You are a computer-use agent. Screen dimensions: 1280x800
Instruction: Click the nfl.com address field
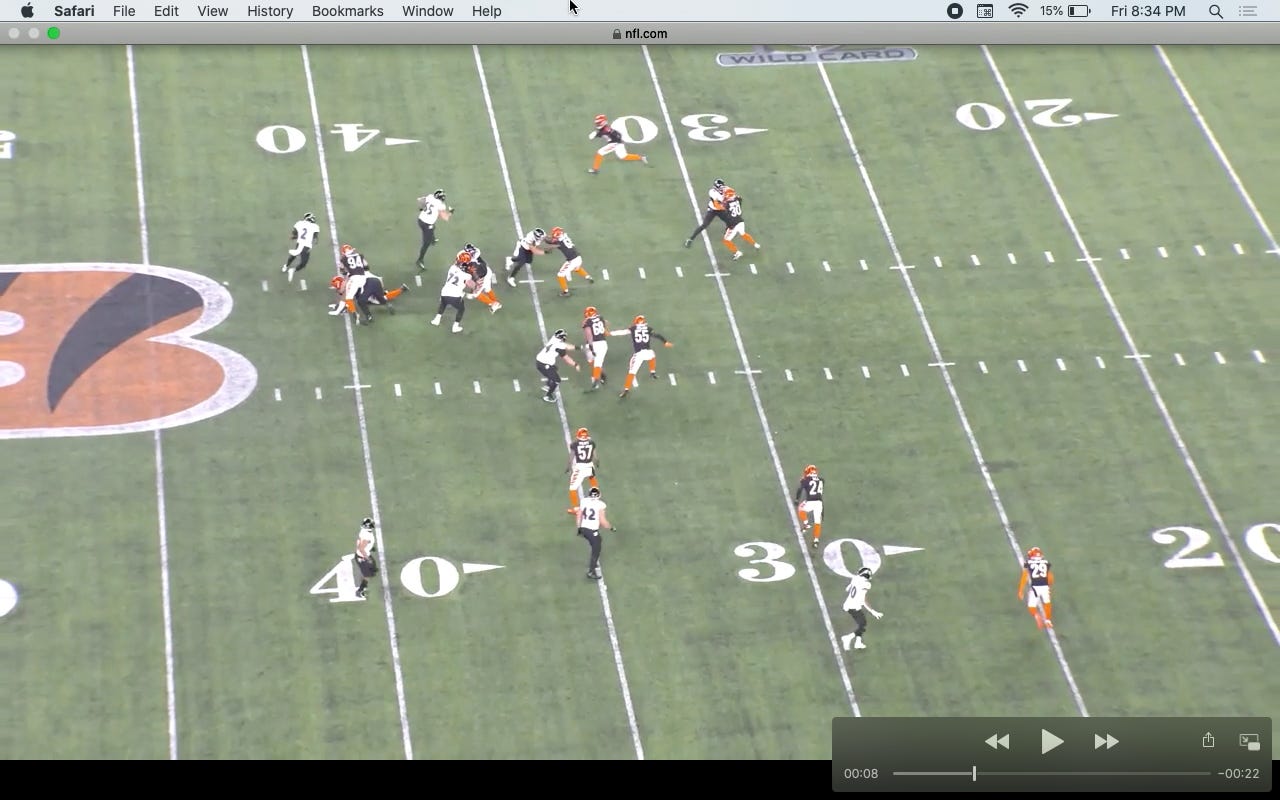pos(640,33)
